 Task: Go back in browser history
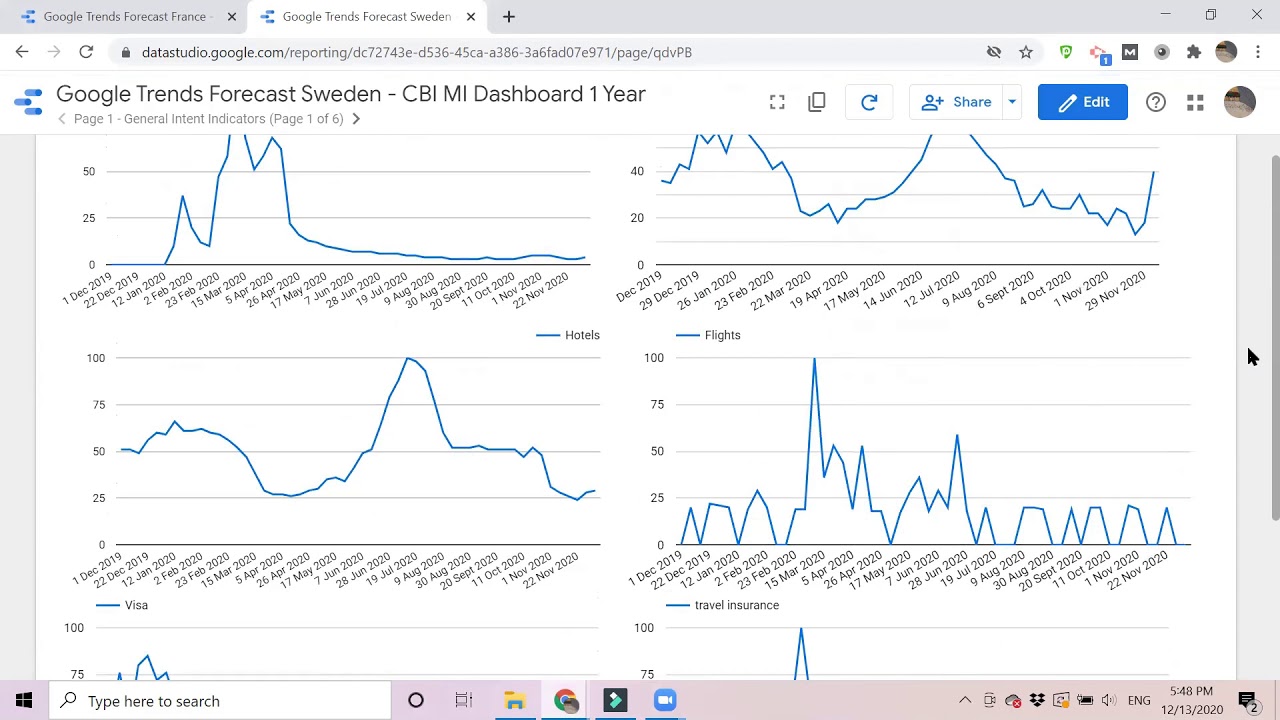(22, 52)
